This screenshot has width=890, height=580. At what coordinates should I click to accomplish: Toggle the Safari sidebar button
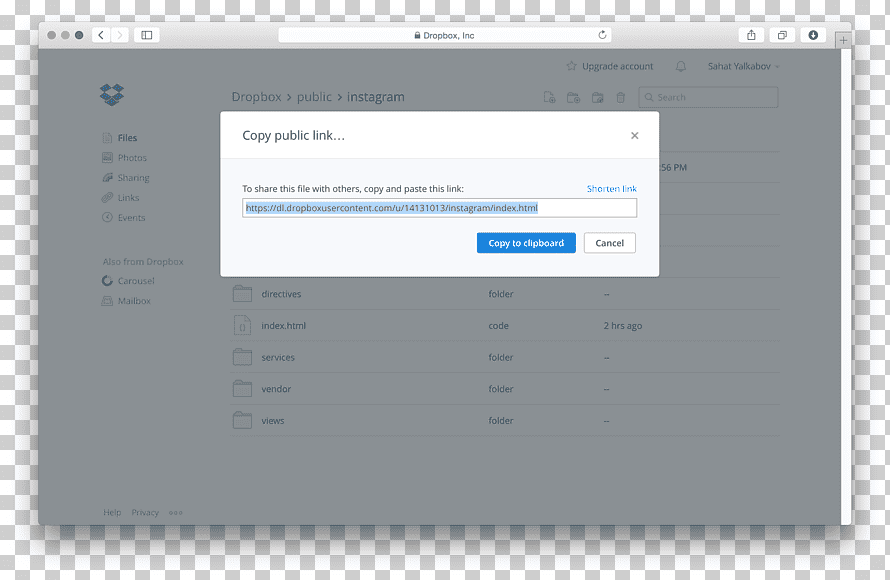(146, 35)
